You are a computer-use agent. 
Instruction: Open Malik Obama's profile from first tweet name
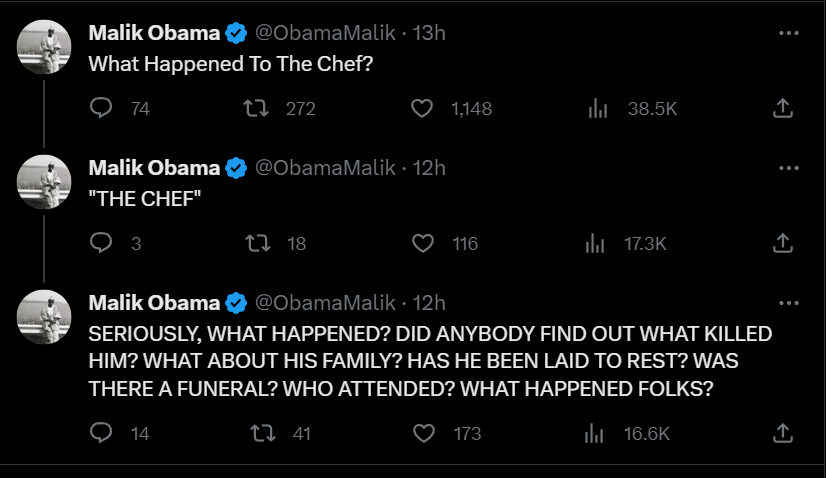click(154, 32)
